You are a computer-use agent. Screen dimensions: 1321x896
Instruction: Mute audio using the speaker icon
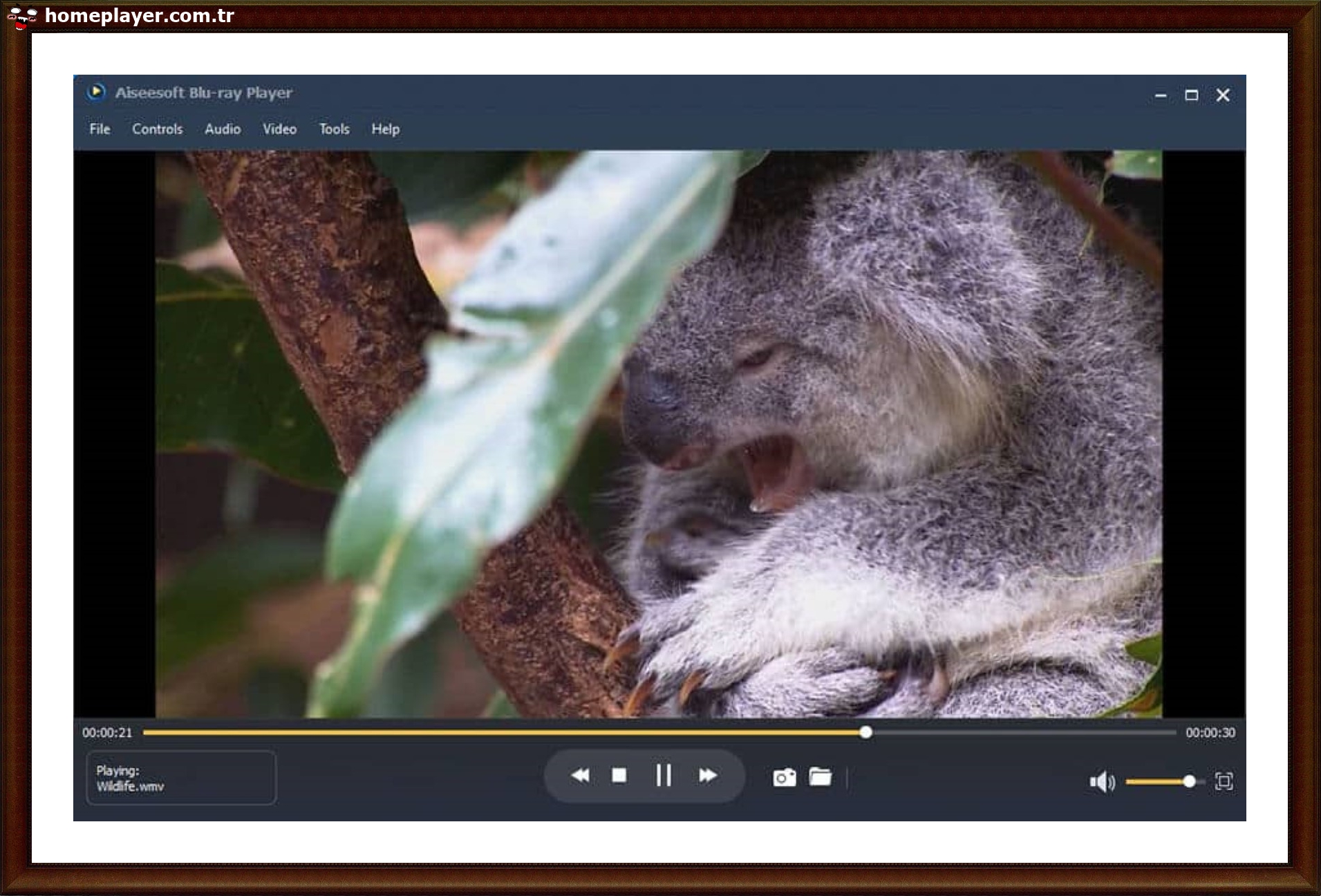[x=1103, y=780]
